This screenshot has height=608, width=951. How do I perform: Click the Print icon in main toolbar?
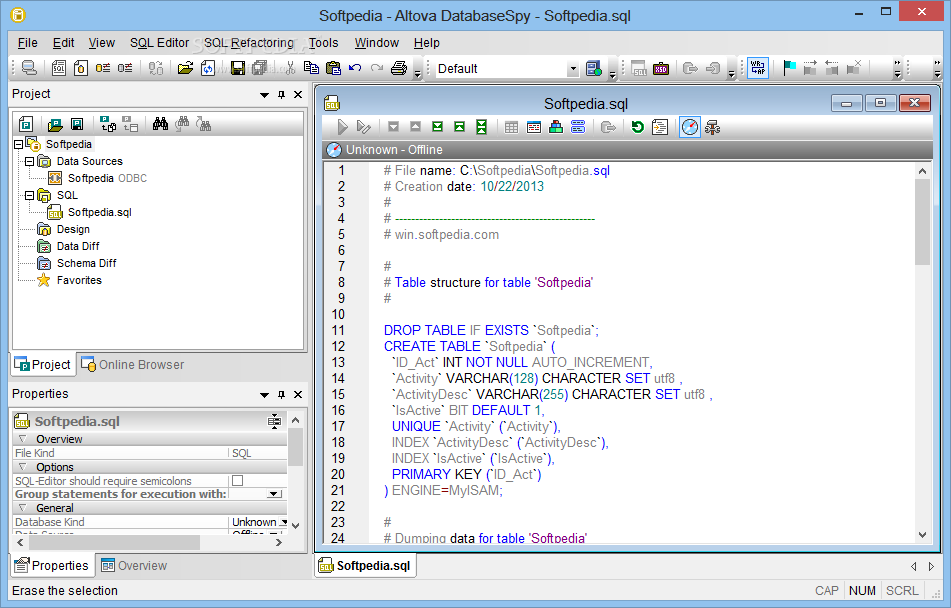(398, 68)
